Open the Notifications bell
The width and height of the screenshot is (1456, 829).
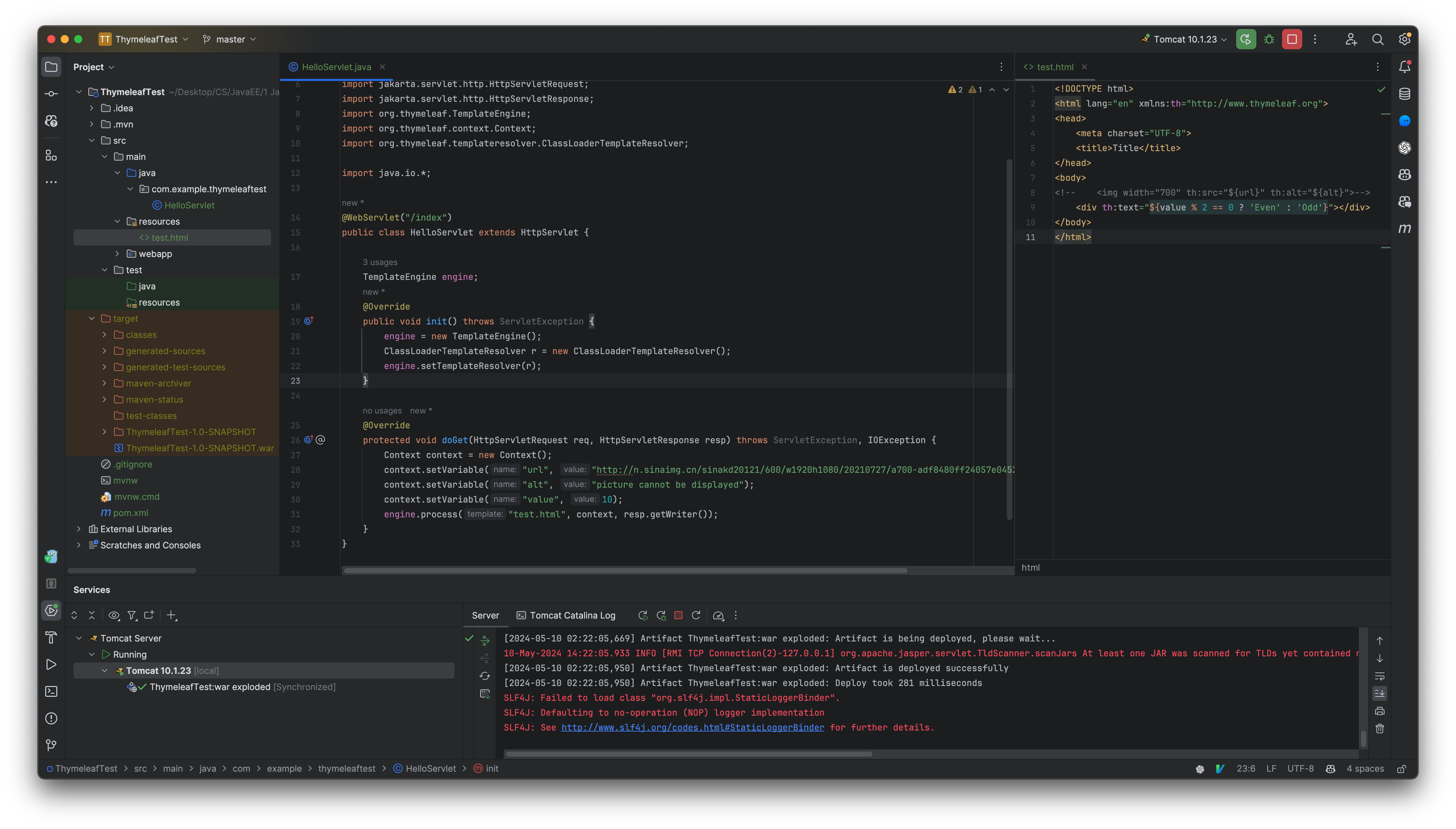tap(1404, 67)
